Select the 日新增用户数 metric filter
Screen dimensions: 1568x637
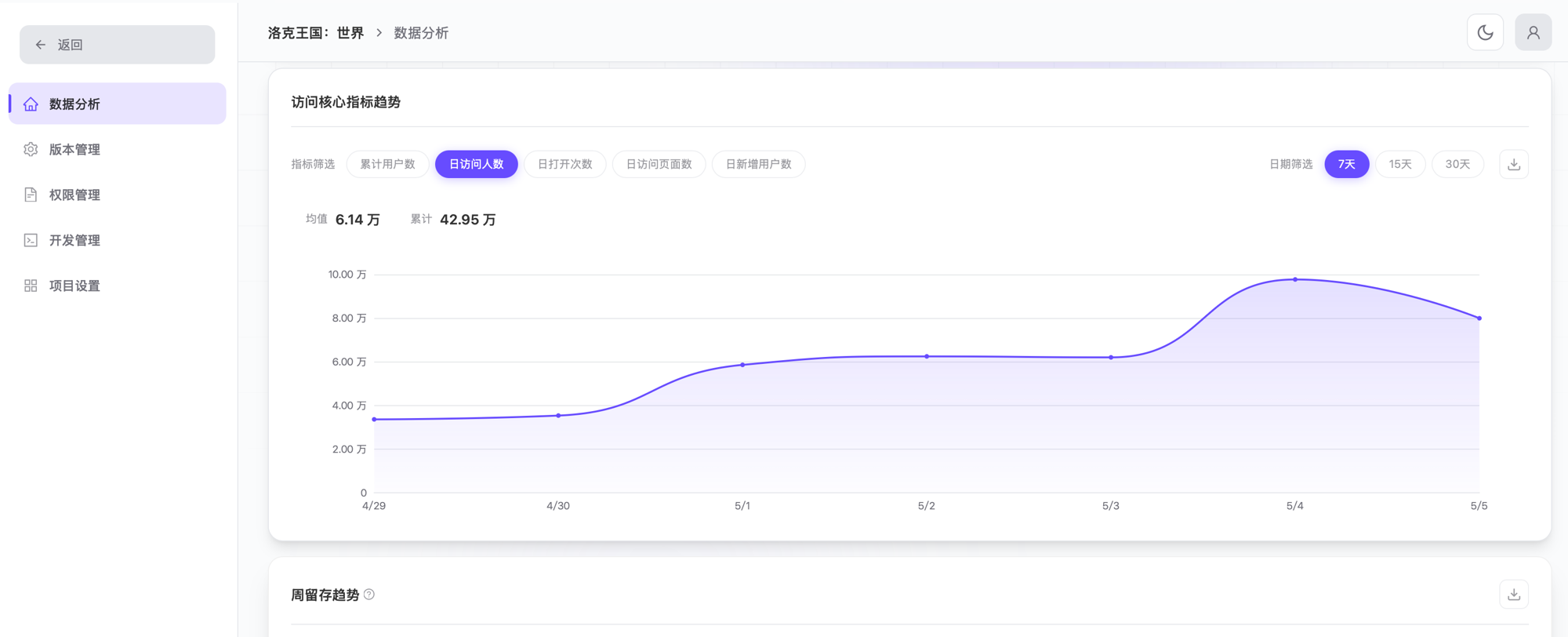click(x=759, y=164)
